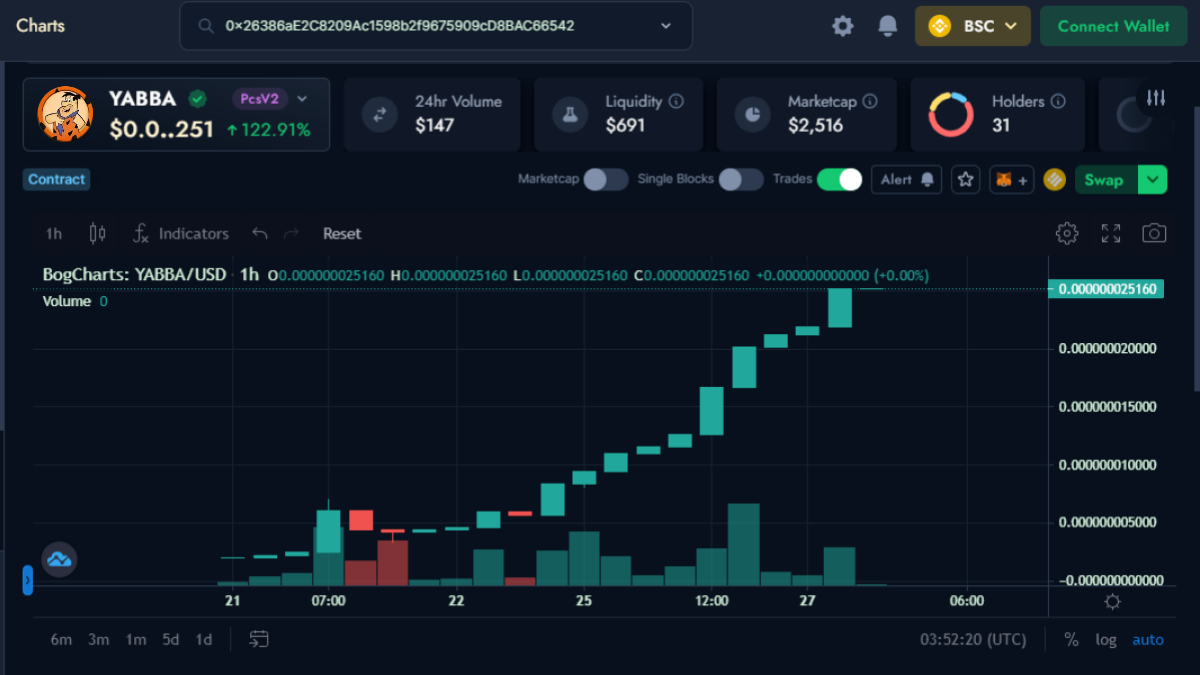Click the Holders donut chart icon
The height and width of the screenshot is (675, 1200).
(x=951, y=114)
